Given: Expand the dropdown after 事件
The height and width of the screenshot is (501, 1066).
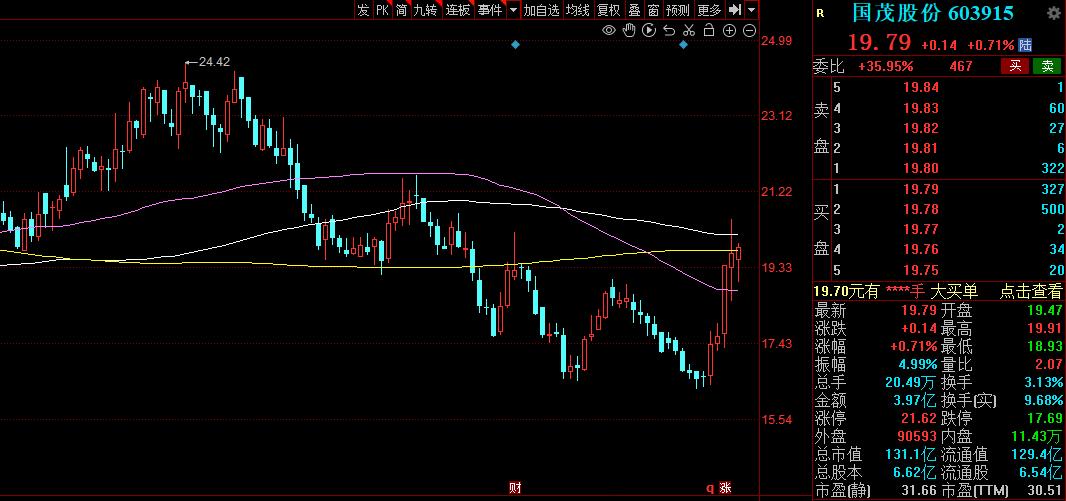Looking at the screenshot, I should point(513,10).
